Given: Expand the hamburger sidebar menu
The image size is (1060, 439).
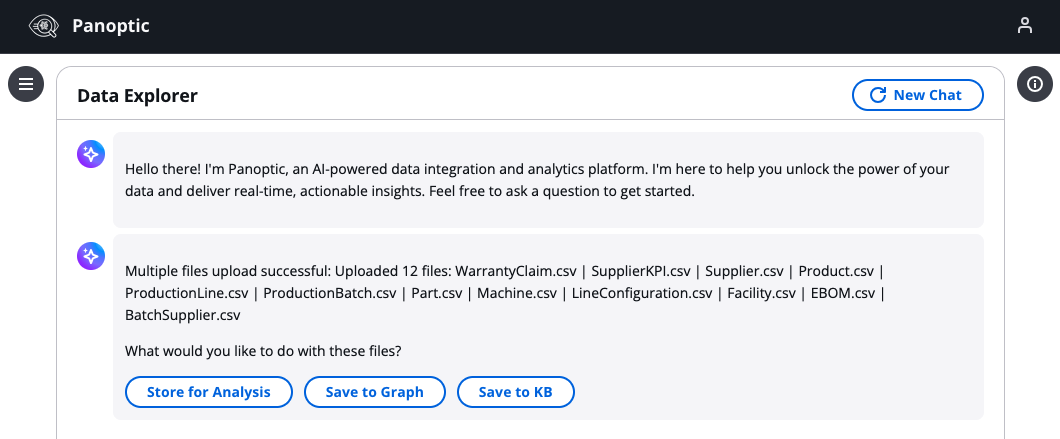Looking at the screenshot, I should [26, 84].
